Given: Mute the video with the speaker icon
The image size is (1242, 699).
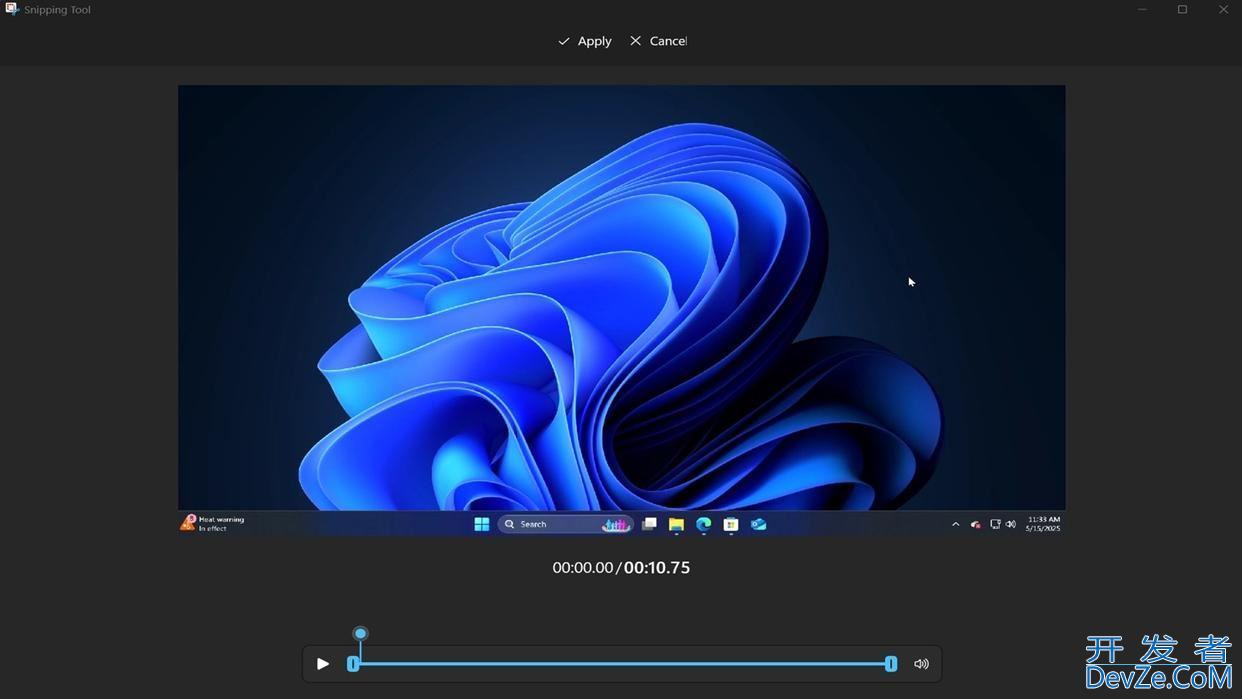Looking at the screenshot, I should 921,664.
